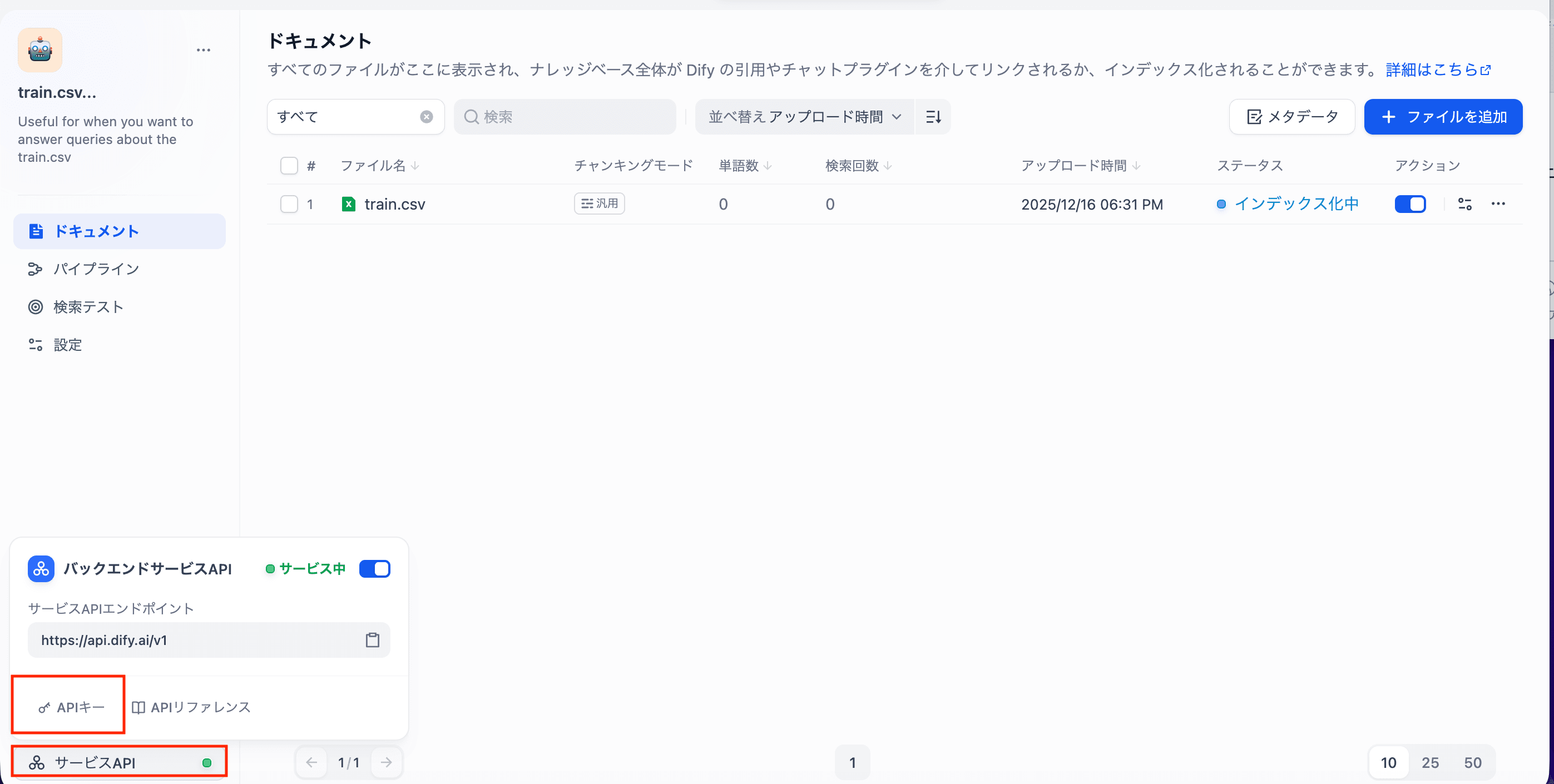The width and height of the screenshot is (1554, 784).
Task: Check the train.csv row checkbox
Action: point(289,204)
